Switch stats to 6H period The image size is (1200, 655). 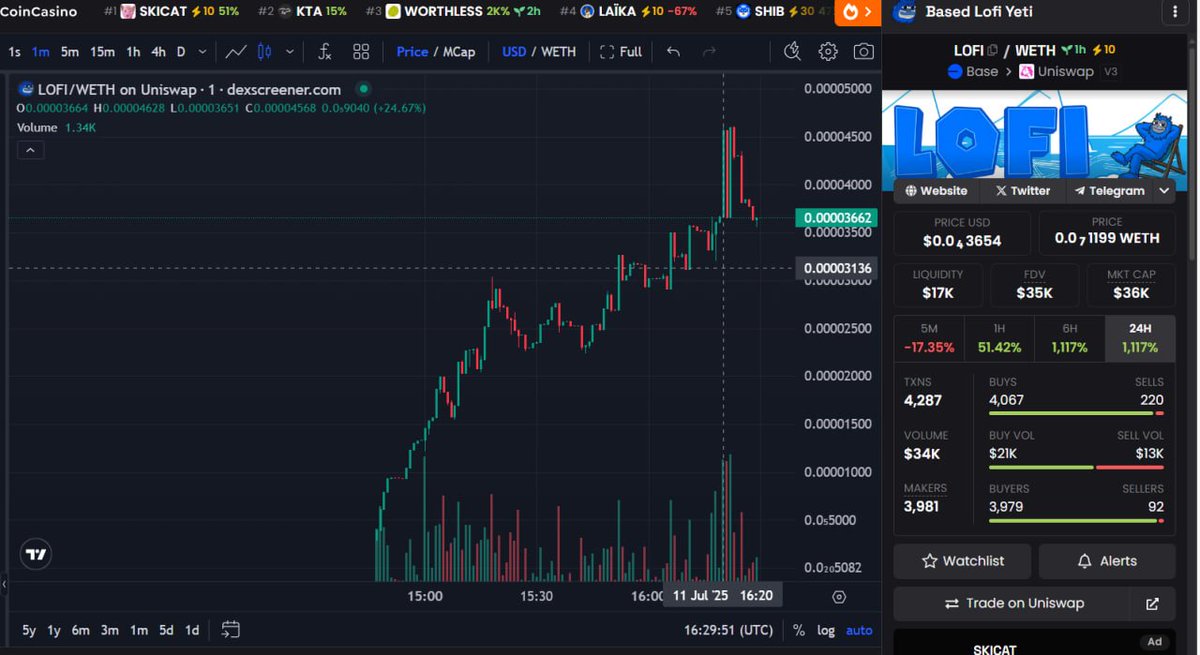pos(1070,339)
